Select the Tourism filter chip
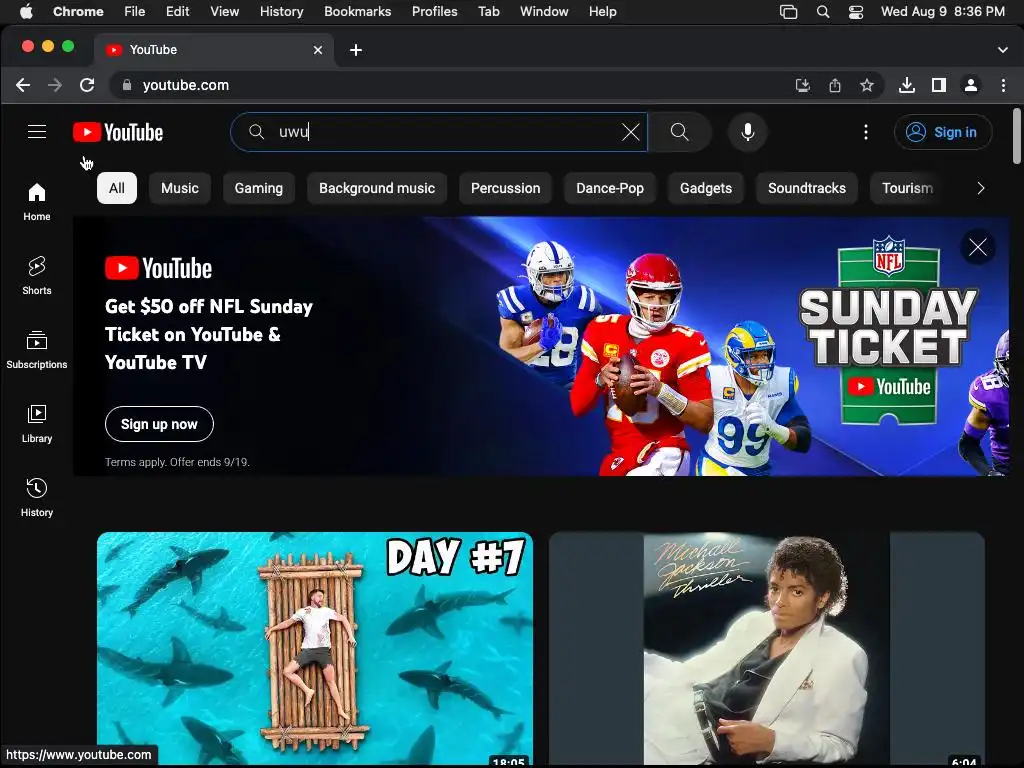Image resolution: width=1024 pixels, height=768 pixels. click(908, 188)
